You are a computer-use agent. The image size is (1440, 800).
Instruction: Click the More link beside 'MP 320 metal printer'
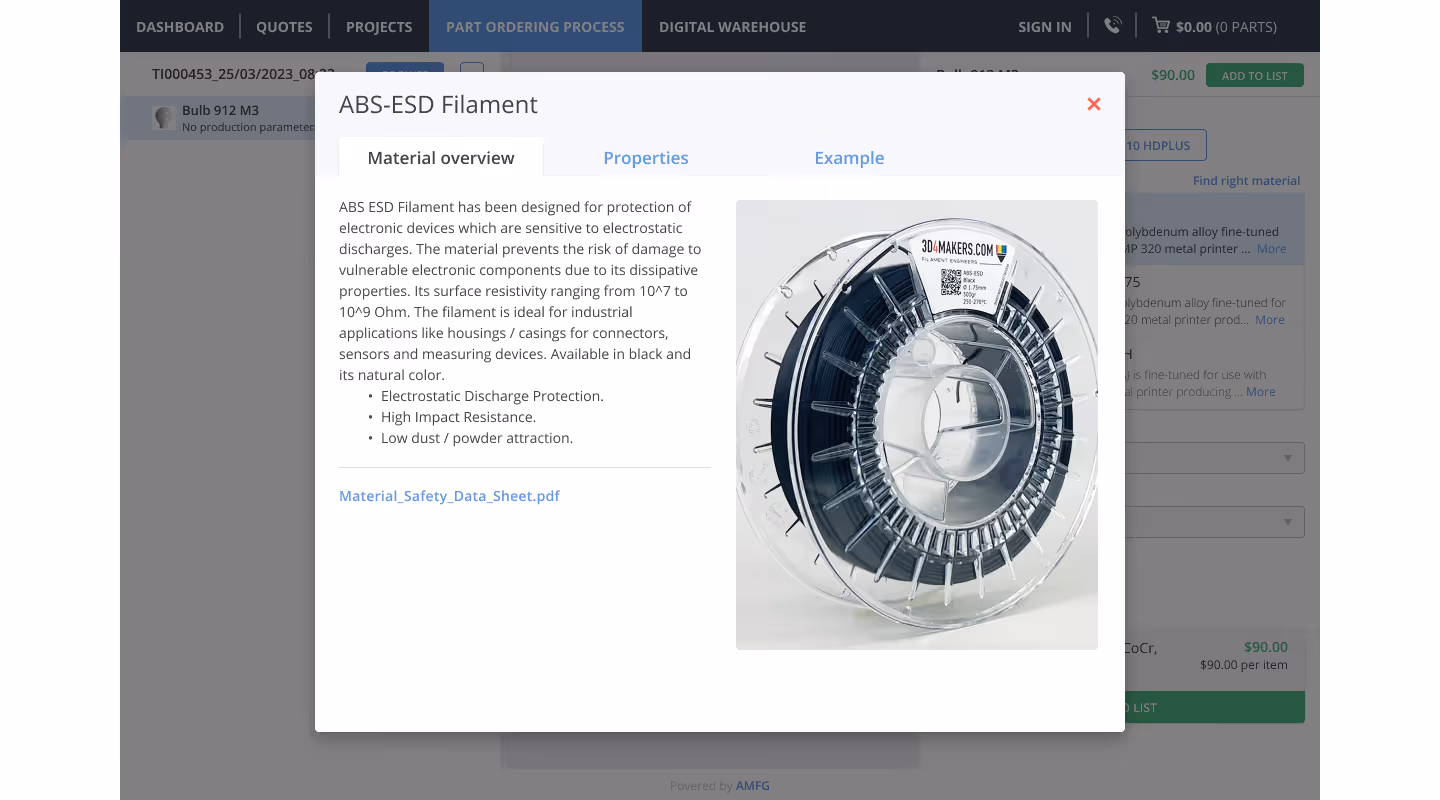click(x=1272, y=249)
